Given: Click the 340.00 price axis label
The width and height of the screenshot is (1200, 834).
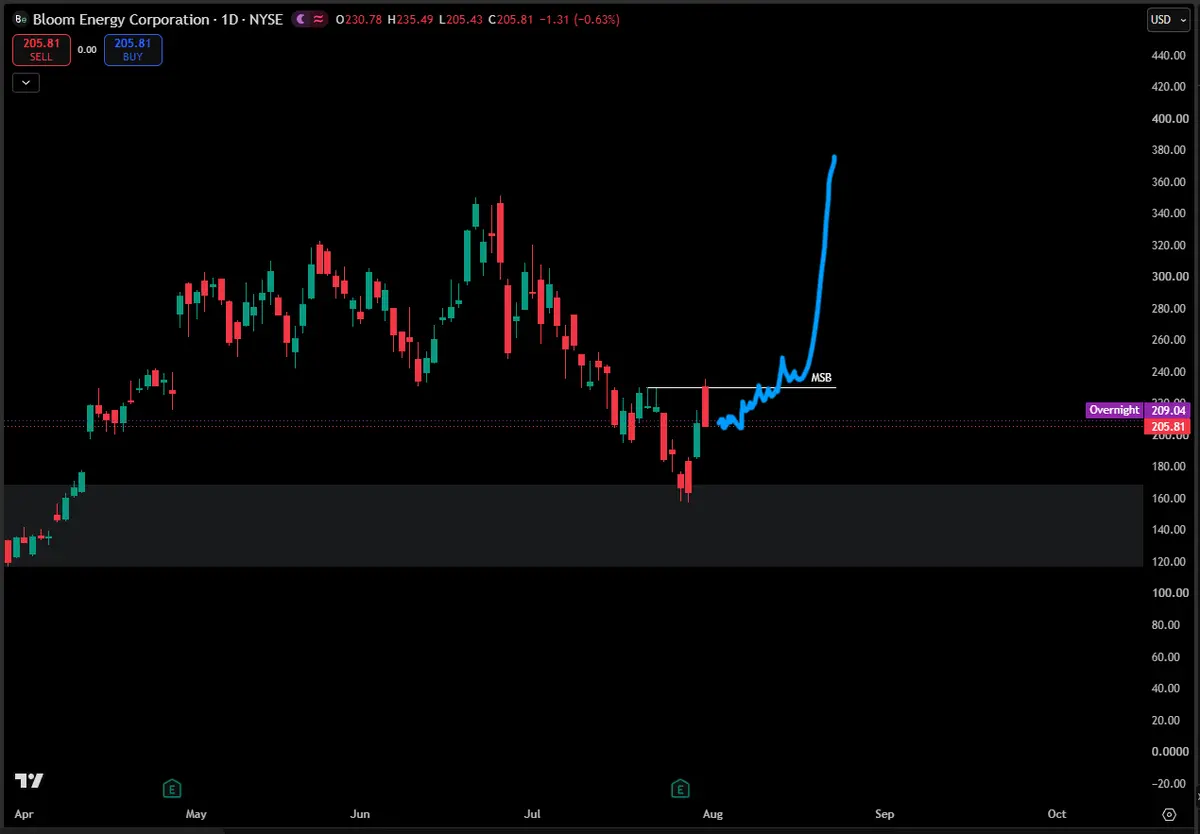Looking at the screenshot, I should [x=1167, y=213].
